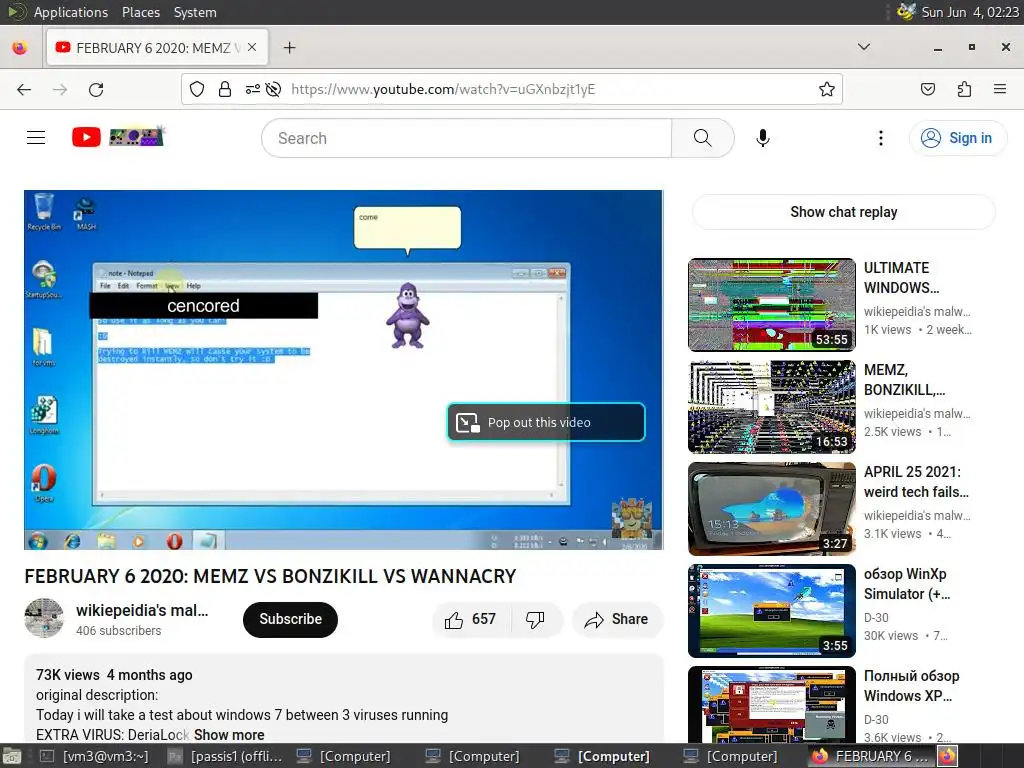Click the clock Sun Jun 4, 02:23

click(x=970, y=12)
